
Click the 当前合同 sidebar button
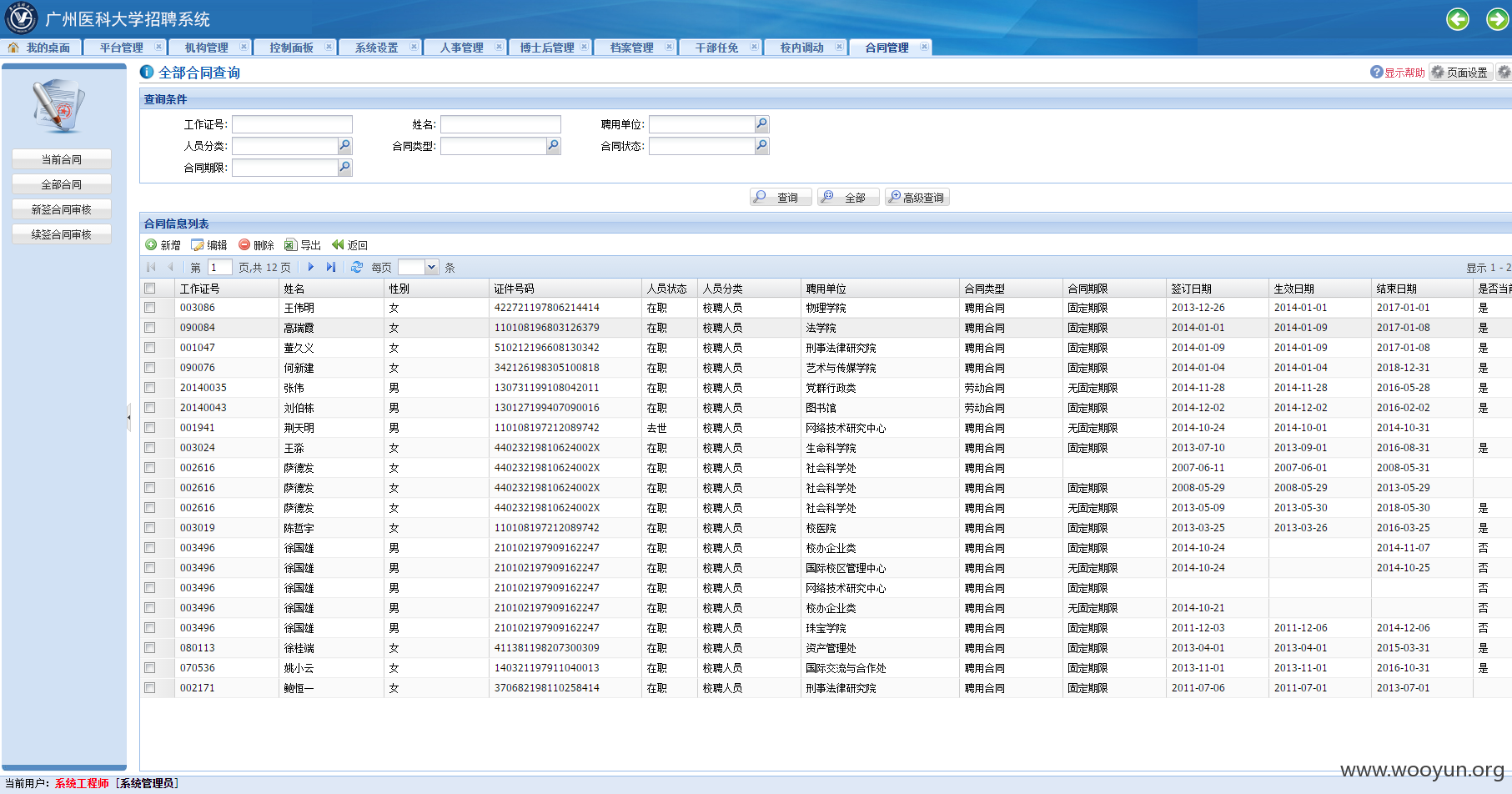(62, 159)
